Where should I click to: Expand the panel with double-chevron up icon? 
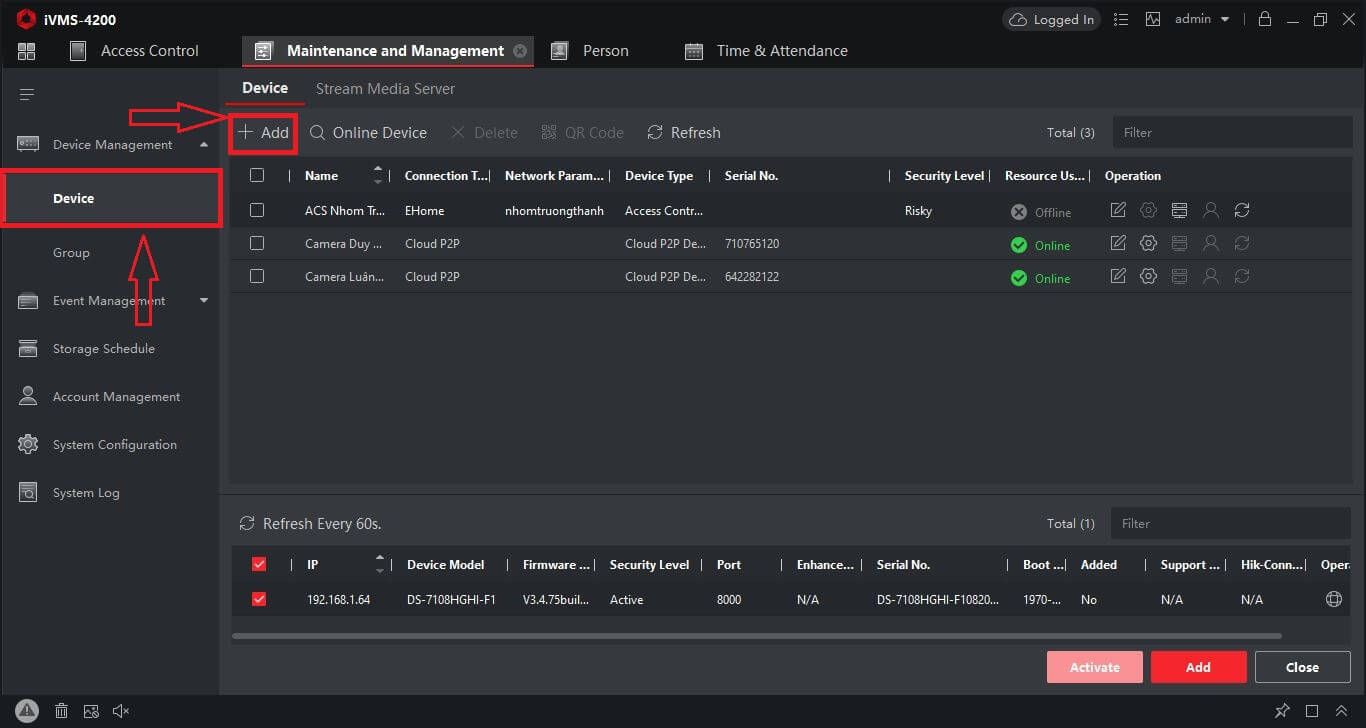pyautogui.click(x=1343, y=711)
